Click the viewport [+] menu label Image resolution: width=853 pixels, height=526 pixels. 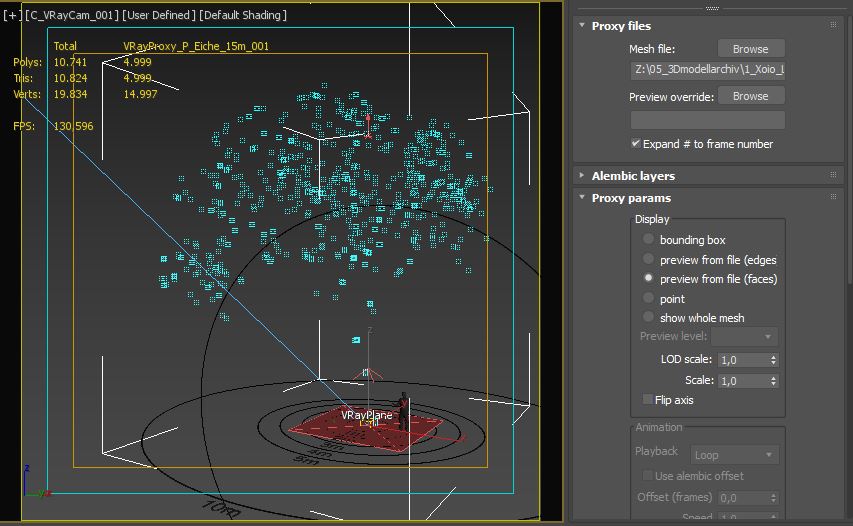pyautogui.click(x=11, y=15)
